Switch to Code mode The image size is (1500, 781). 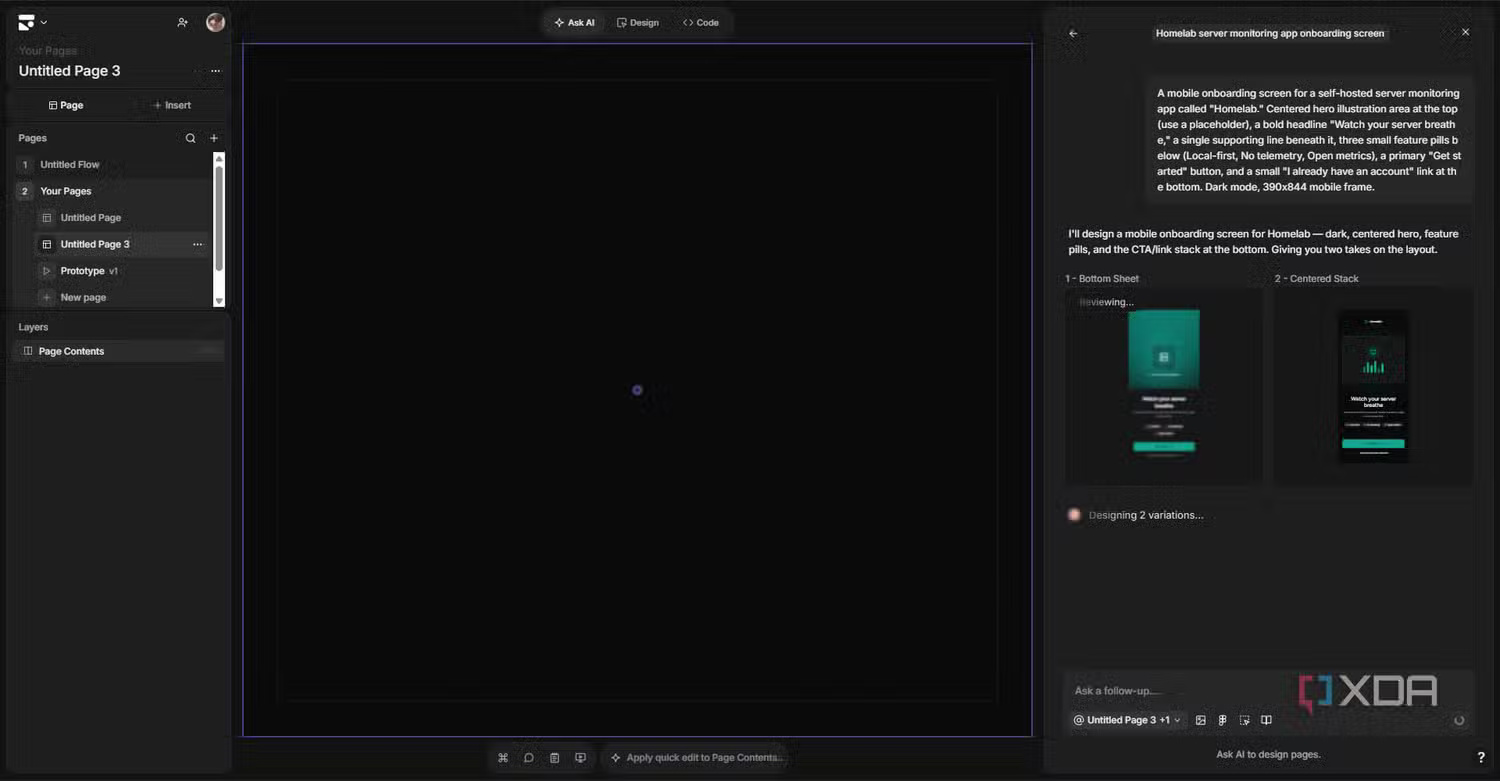tap(701, 22)
